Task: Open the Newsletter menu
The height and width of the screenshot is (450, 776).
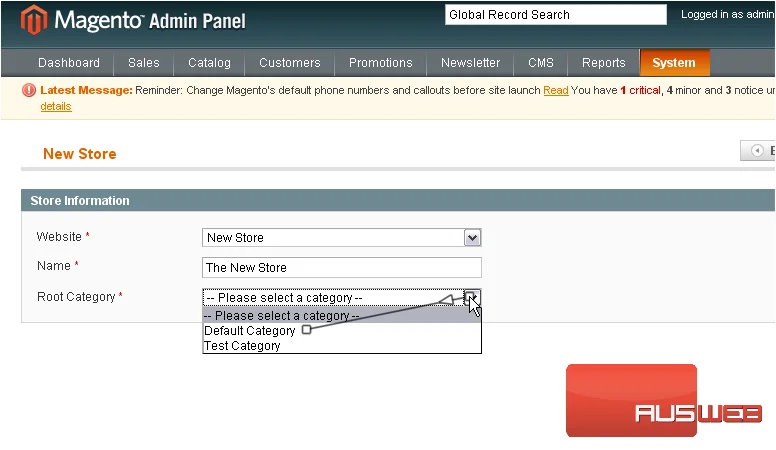Action: click(x=470, y=63)
